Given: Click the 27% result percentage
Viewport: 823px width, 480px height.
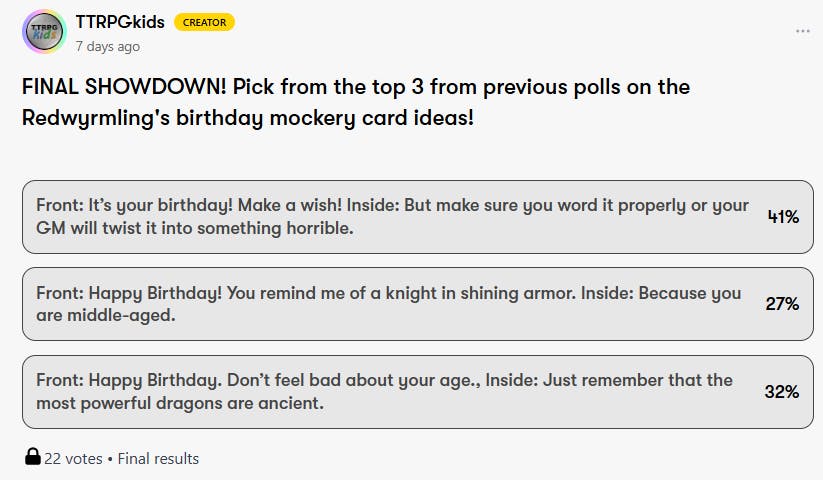Looking at the screenshot, I should [x=782, y=304].
